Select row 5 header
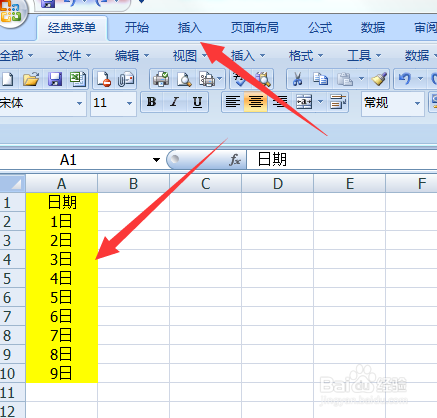The width and height of the screenshot is (437, 418). tap(13, 278)
